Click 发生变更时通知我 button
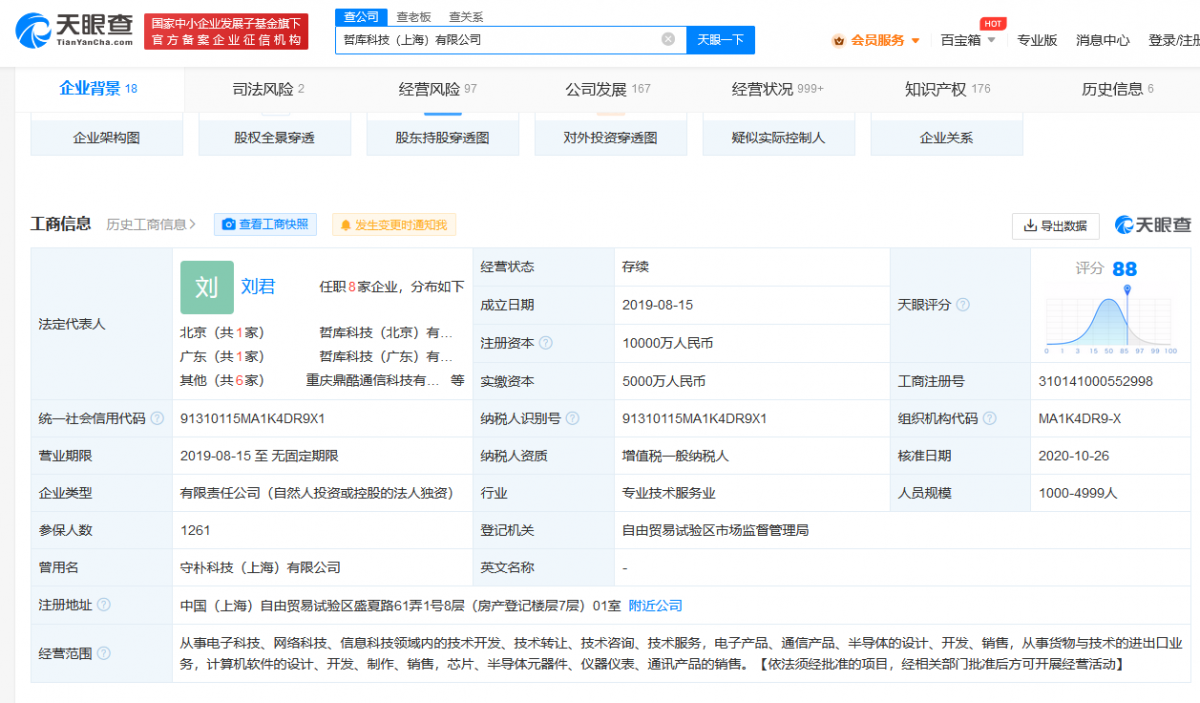Viewport: 1200px width, 703px height. (394, 225)
